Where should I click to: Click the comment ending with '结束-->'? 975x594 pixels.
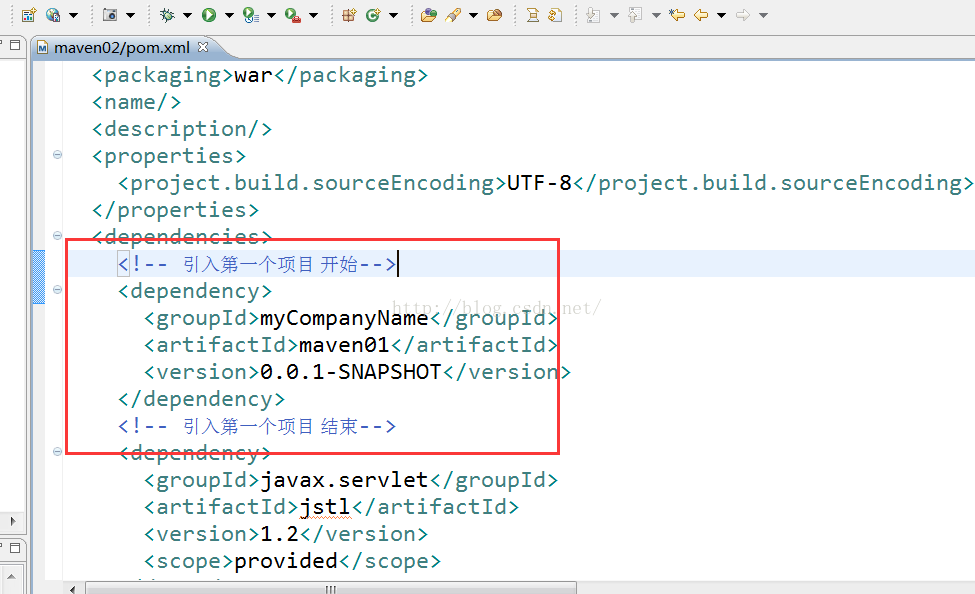pos(257,426)
